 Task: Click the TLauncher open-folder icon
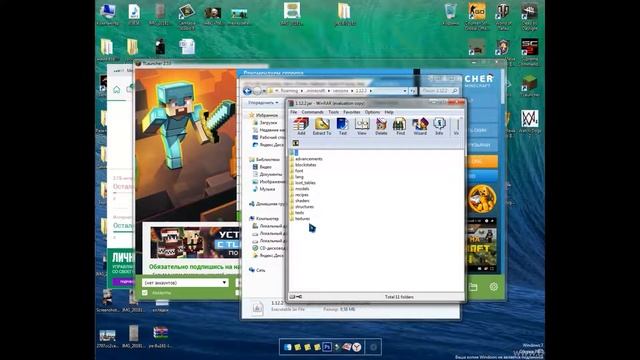[473, 287]
